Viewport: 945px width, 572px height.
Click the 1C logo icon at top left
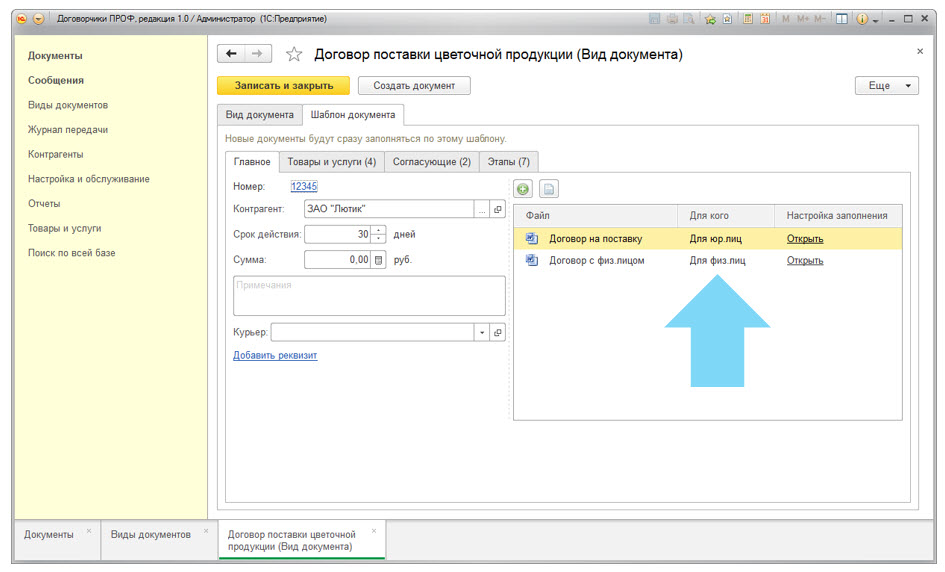click(22, 19)
